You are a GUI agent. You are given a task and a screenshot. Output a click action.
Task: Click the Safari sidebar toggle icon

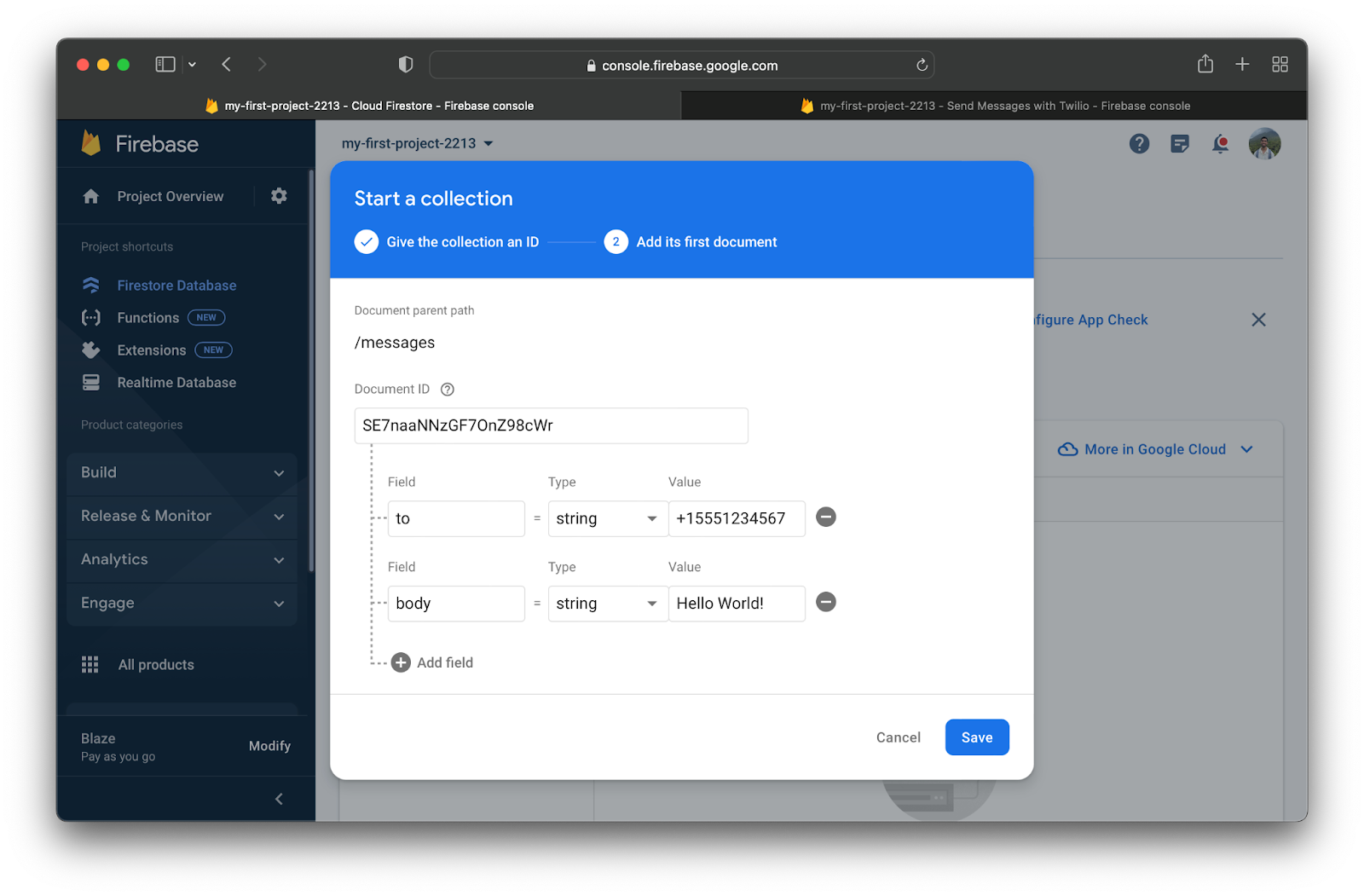click(x=165, y=64)
